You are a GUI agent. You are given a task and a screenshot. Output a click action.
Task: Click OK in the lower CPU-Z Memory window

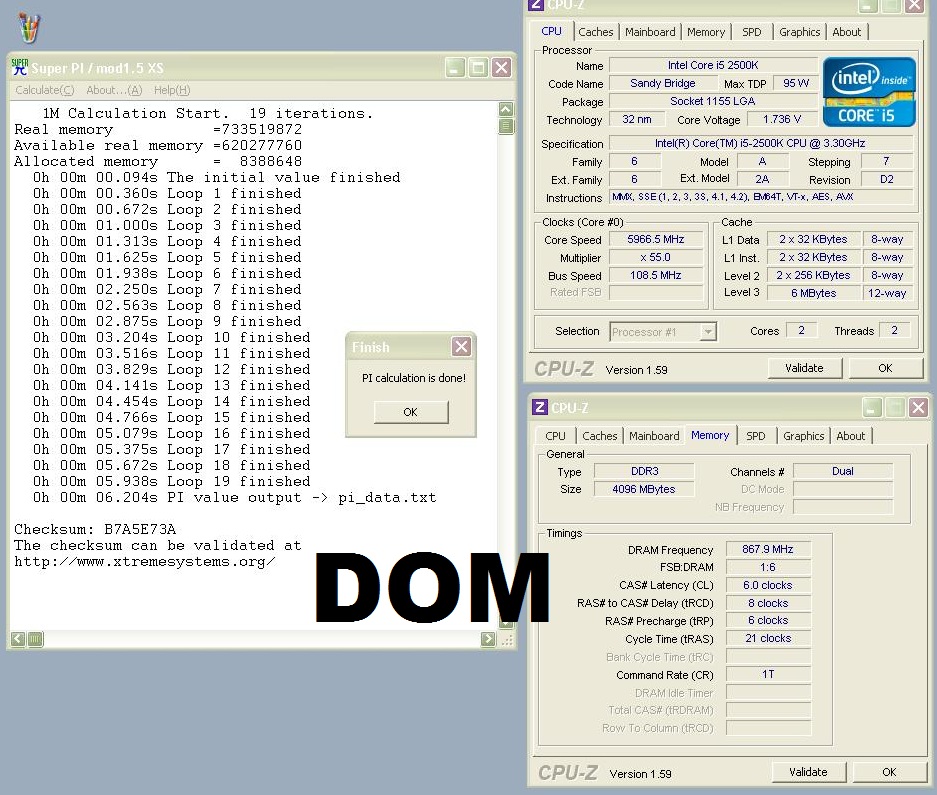click(x=889, y=772)
